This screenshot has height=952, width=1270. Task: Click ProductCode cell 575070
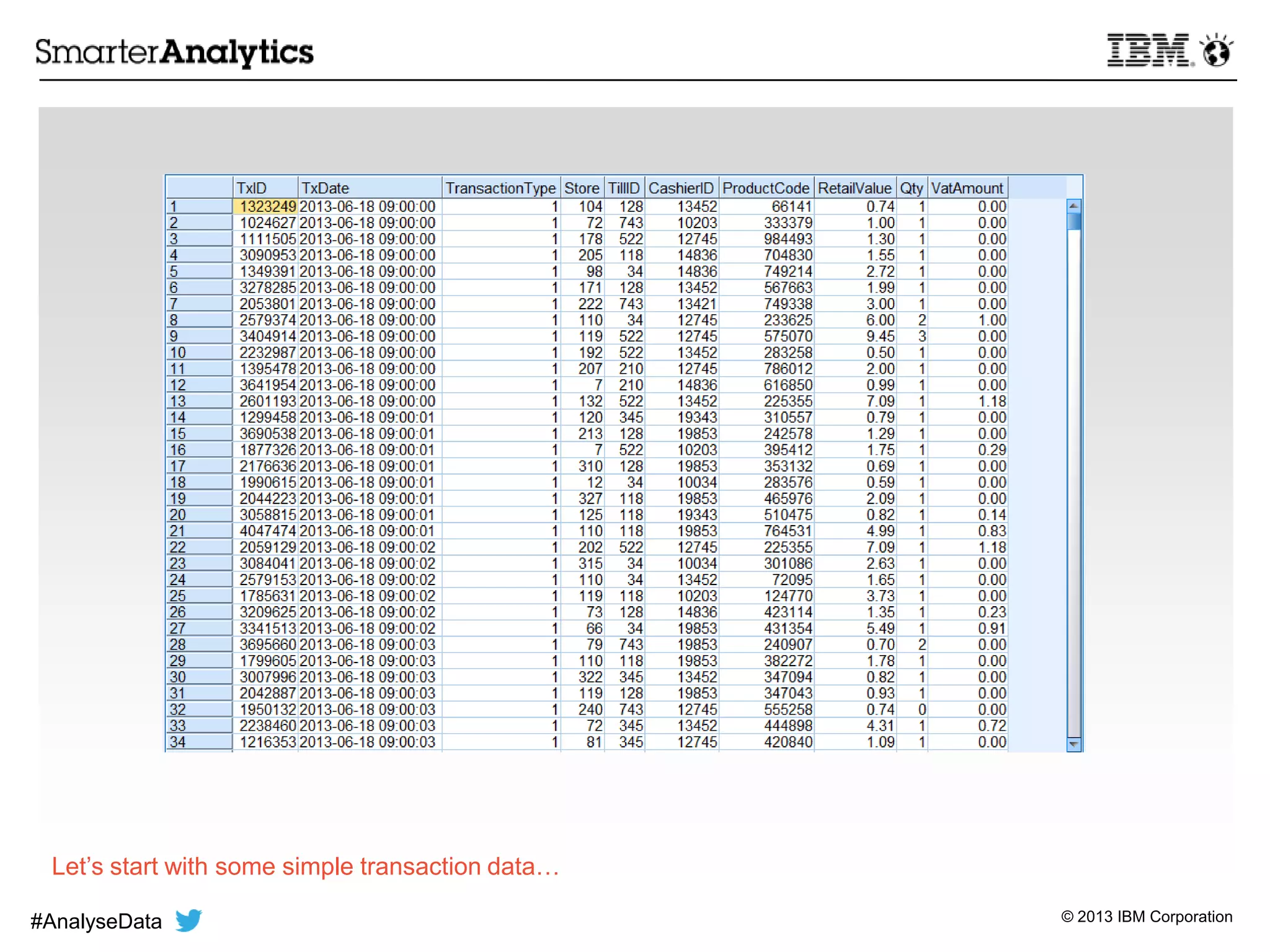[x=766, y=336]
